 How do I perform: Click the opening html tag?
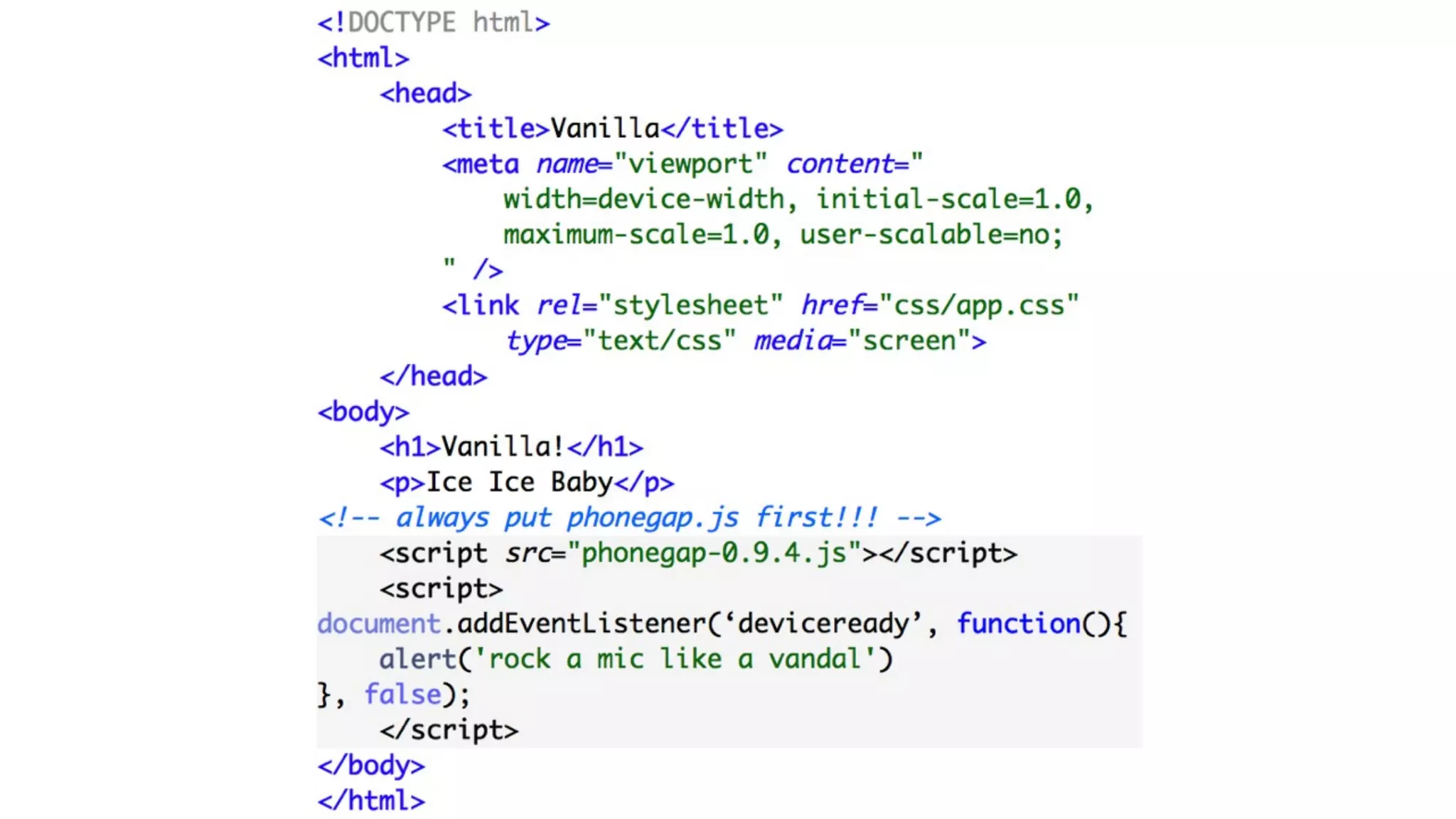coord(363,58)
